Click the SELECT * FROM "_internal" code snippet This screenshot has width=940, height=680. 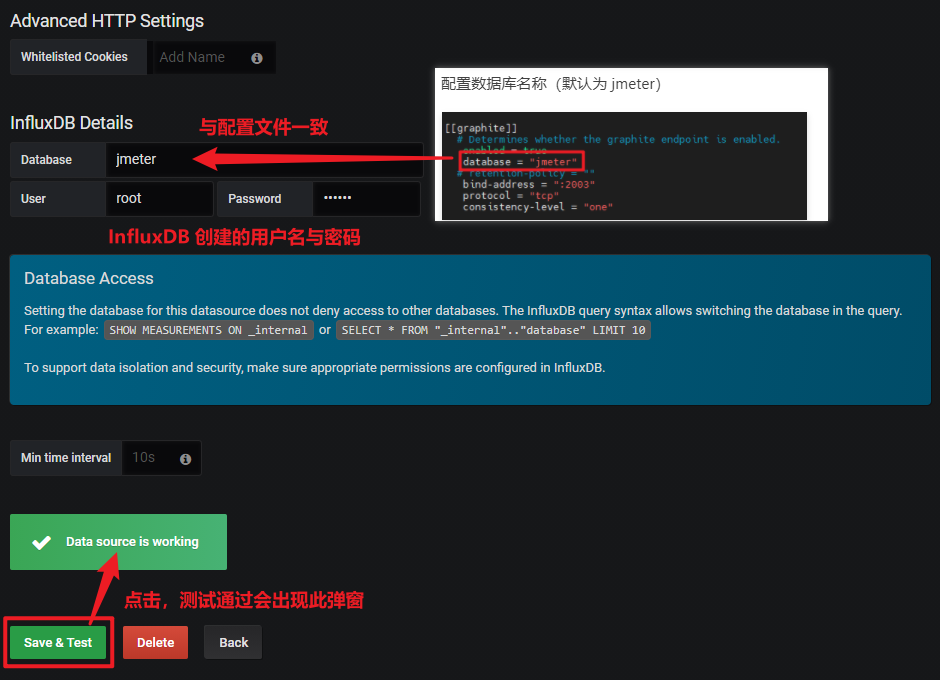[493, 330]
